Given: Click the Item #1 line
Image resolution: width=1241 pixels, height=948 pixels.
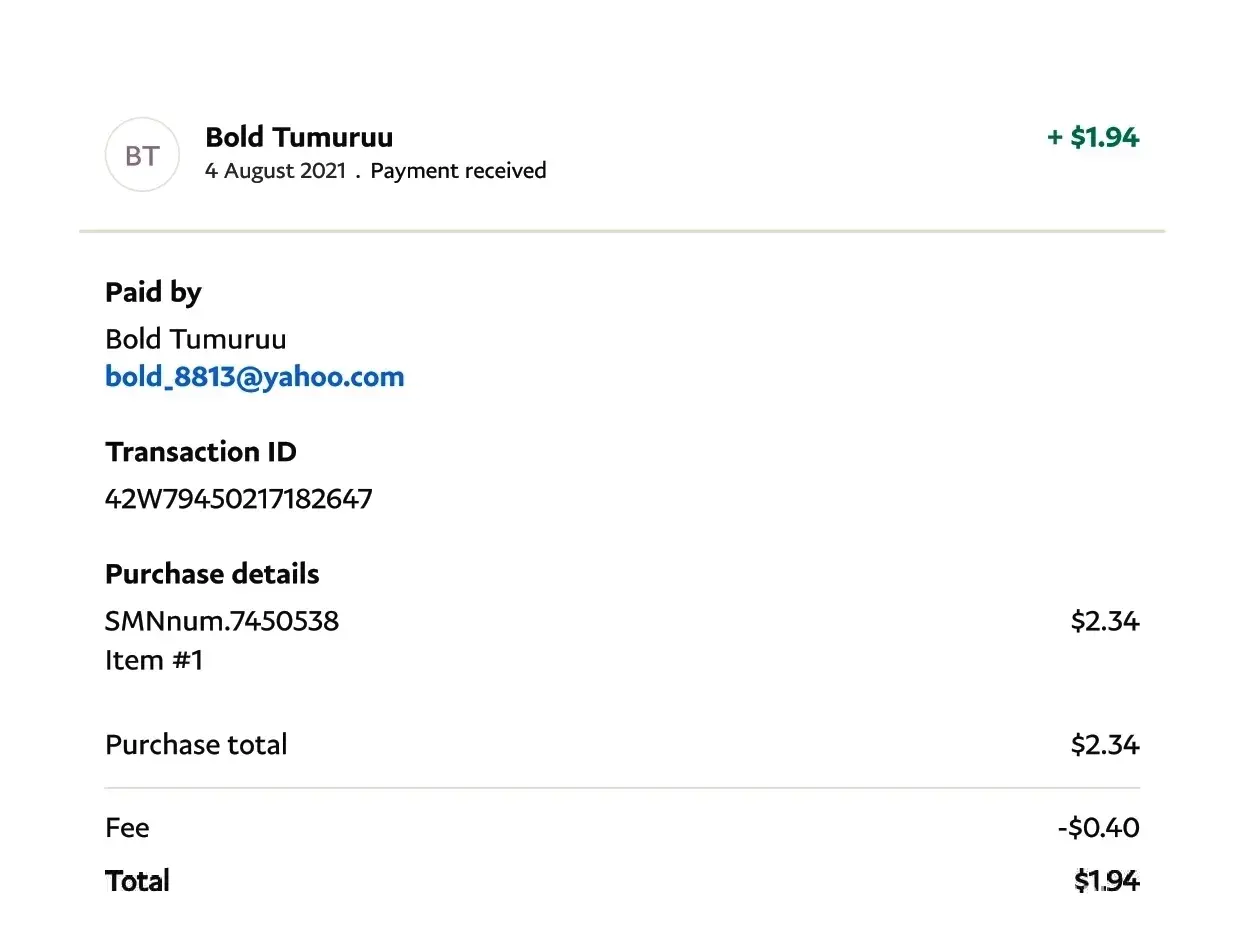Looking at the screenshot, I should click(x=154, y=660).
